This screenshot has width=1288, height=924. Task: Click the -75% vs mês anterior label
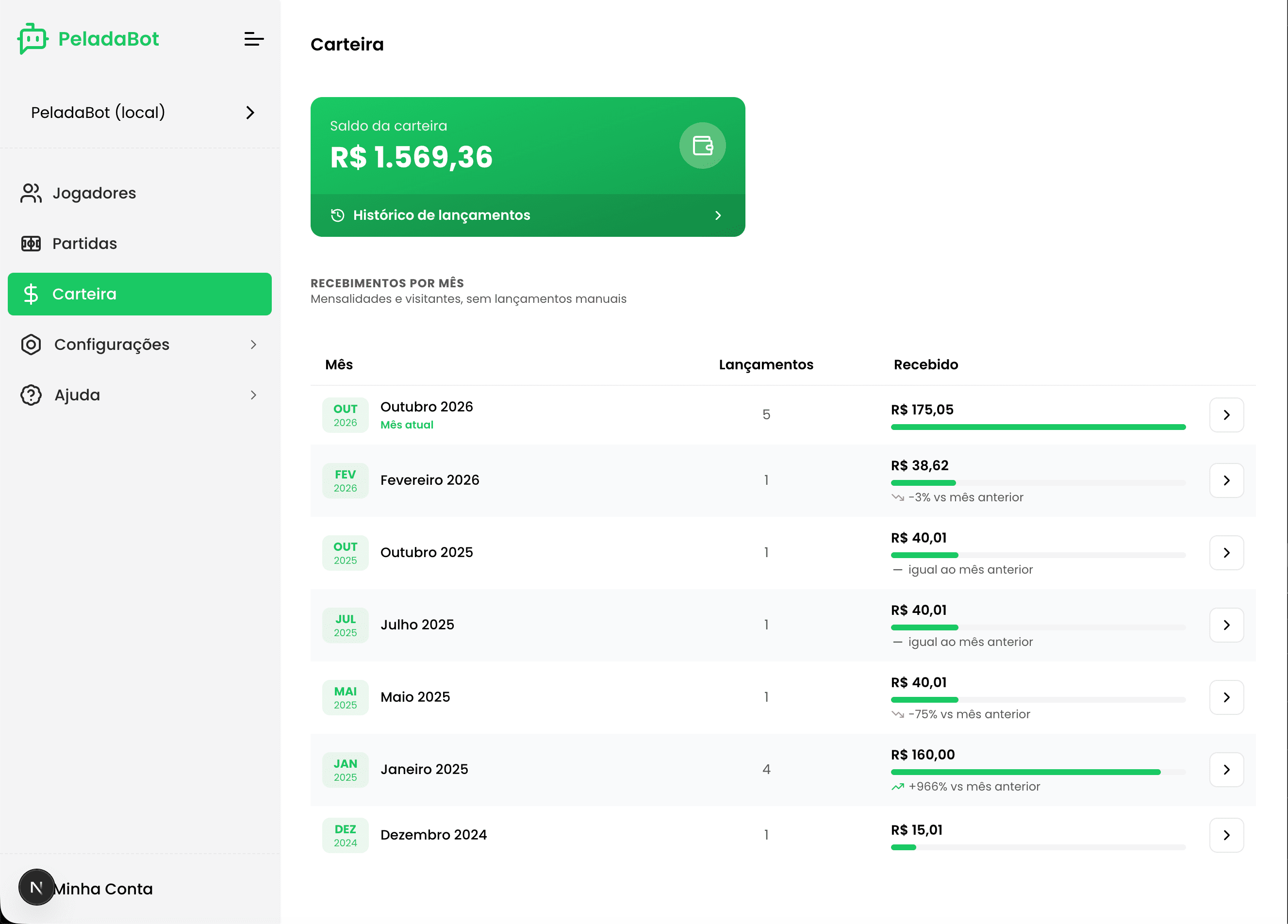pos(969,714)
